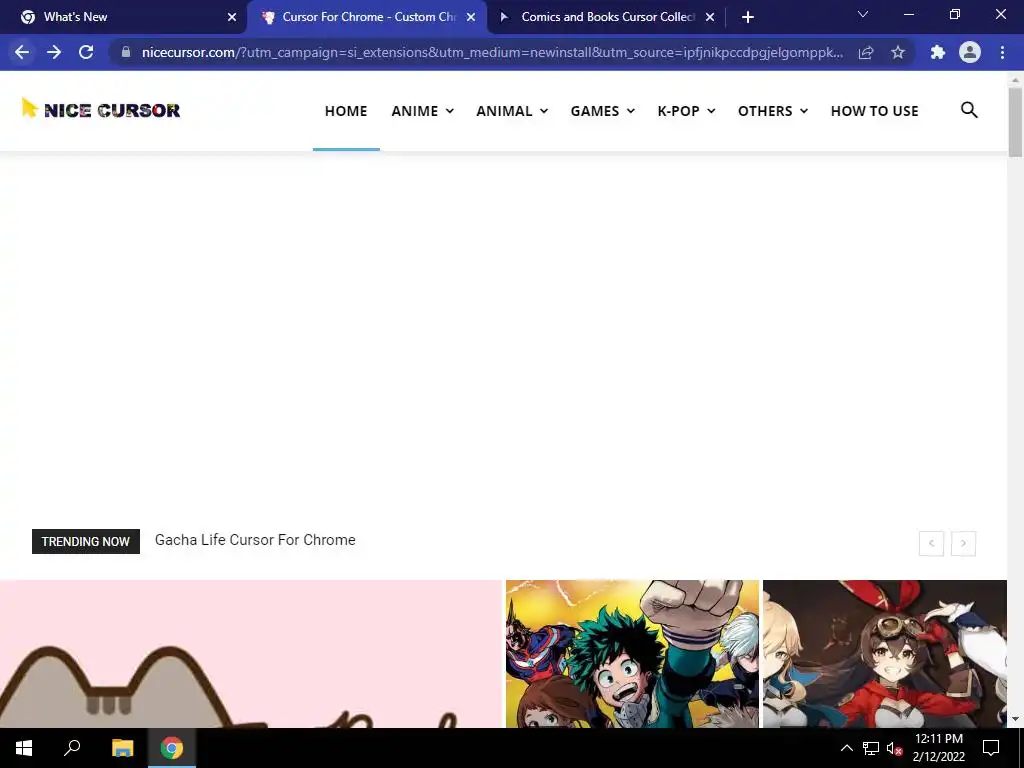This screenshot has height=768, width=1024.
Task: Open Gacha Life Cursor For Chrome link
Action: pyautogui.click(x=255, y=540)
